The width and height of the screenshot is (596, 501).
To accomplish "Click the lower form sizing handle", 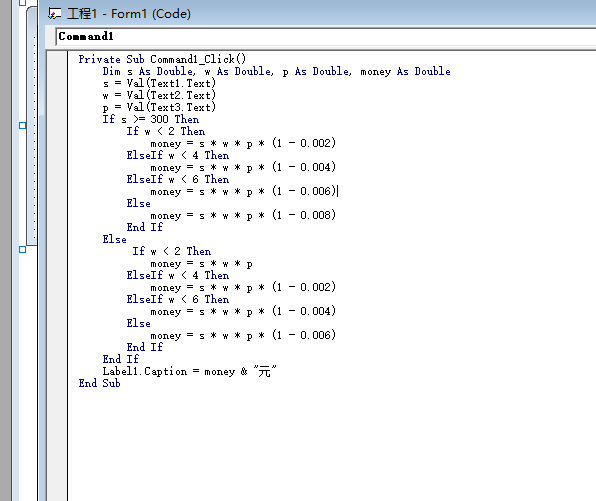I will click(x=22, y=249).
